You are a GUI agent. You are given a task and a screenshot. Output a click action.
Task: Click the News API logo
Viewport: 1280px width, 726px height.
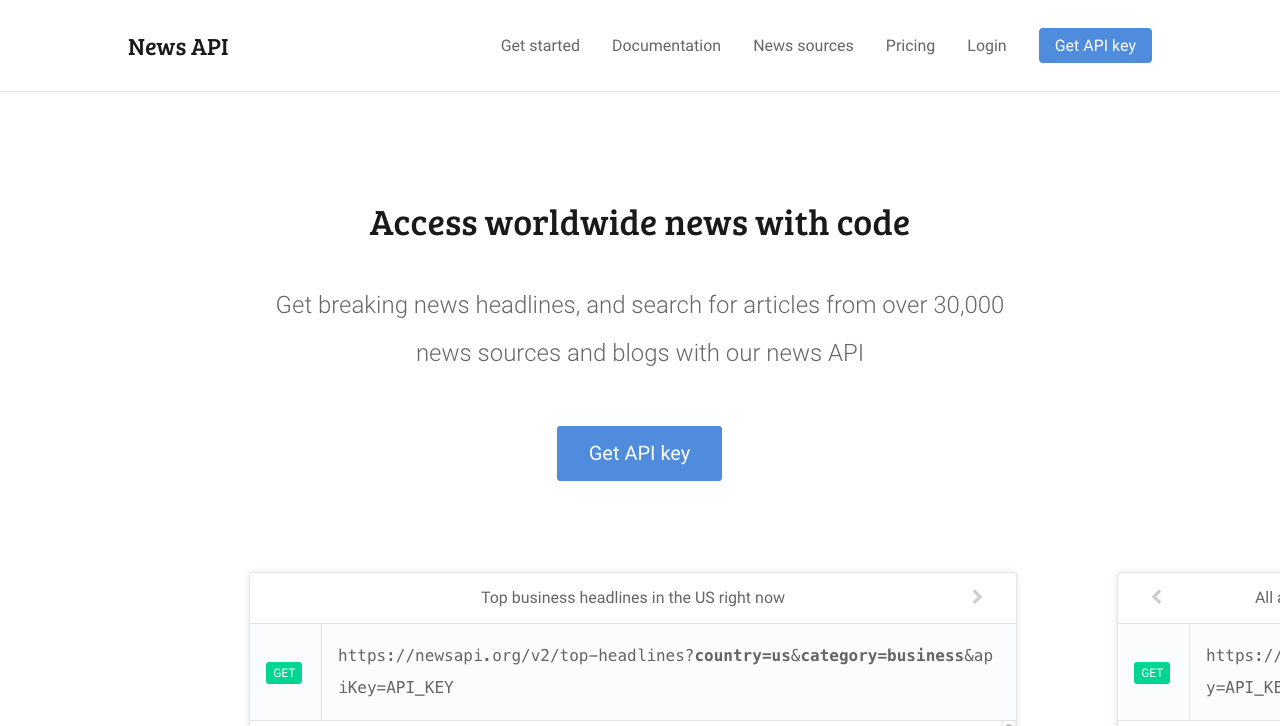pos(178,47)
